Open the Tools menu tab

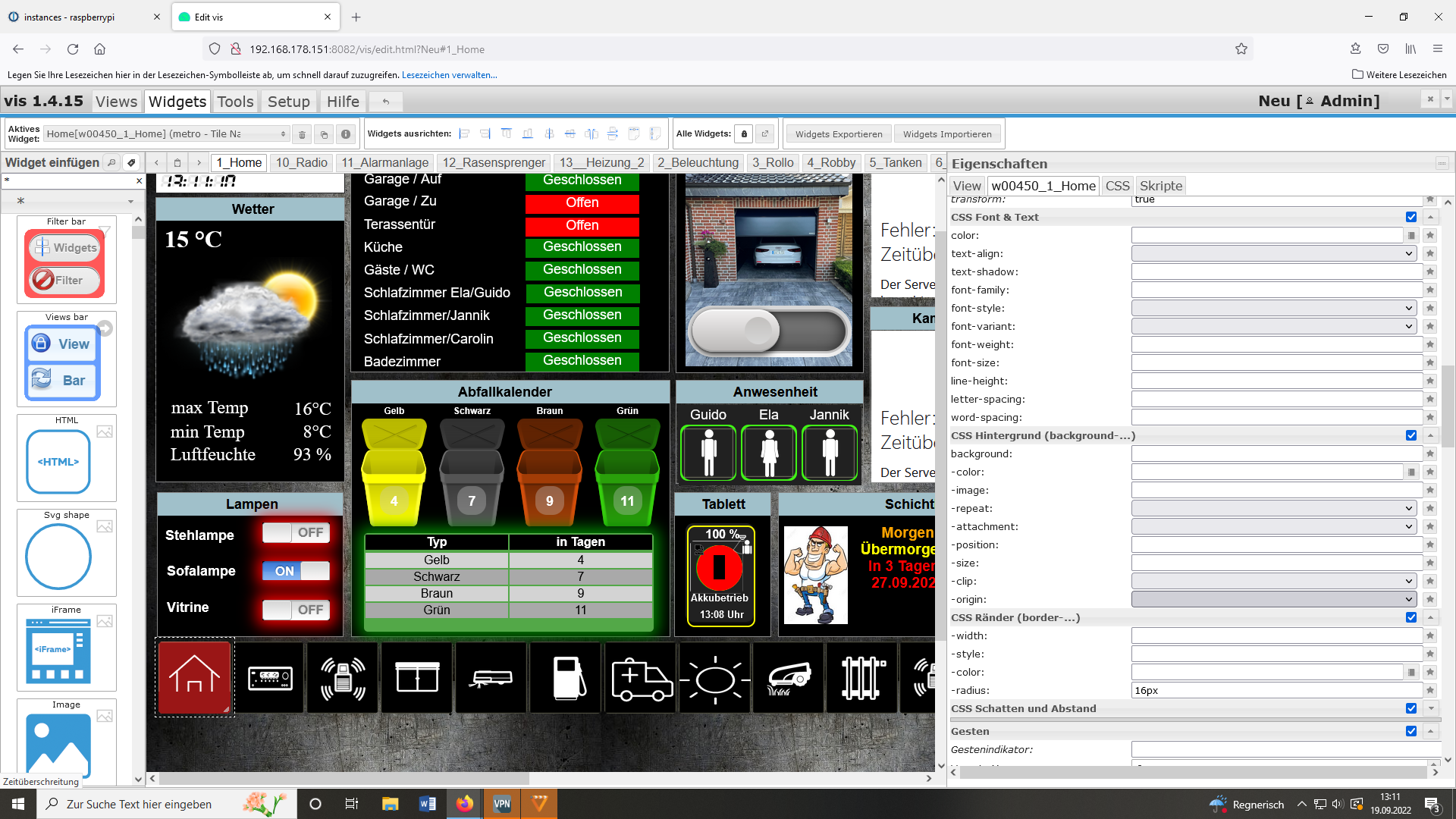pyautogui.click(x=235, y=101)
